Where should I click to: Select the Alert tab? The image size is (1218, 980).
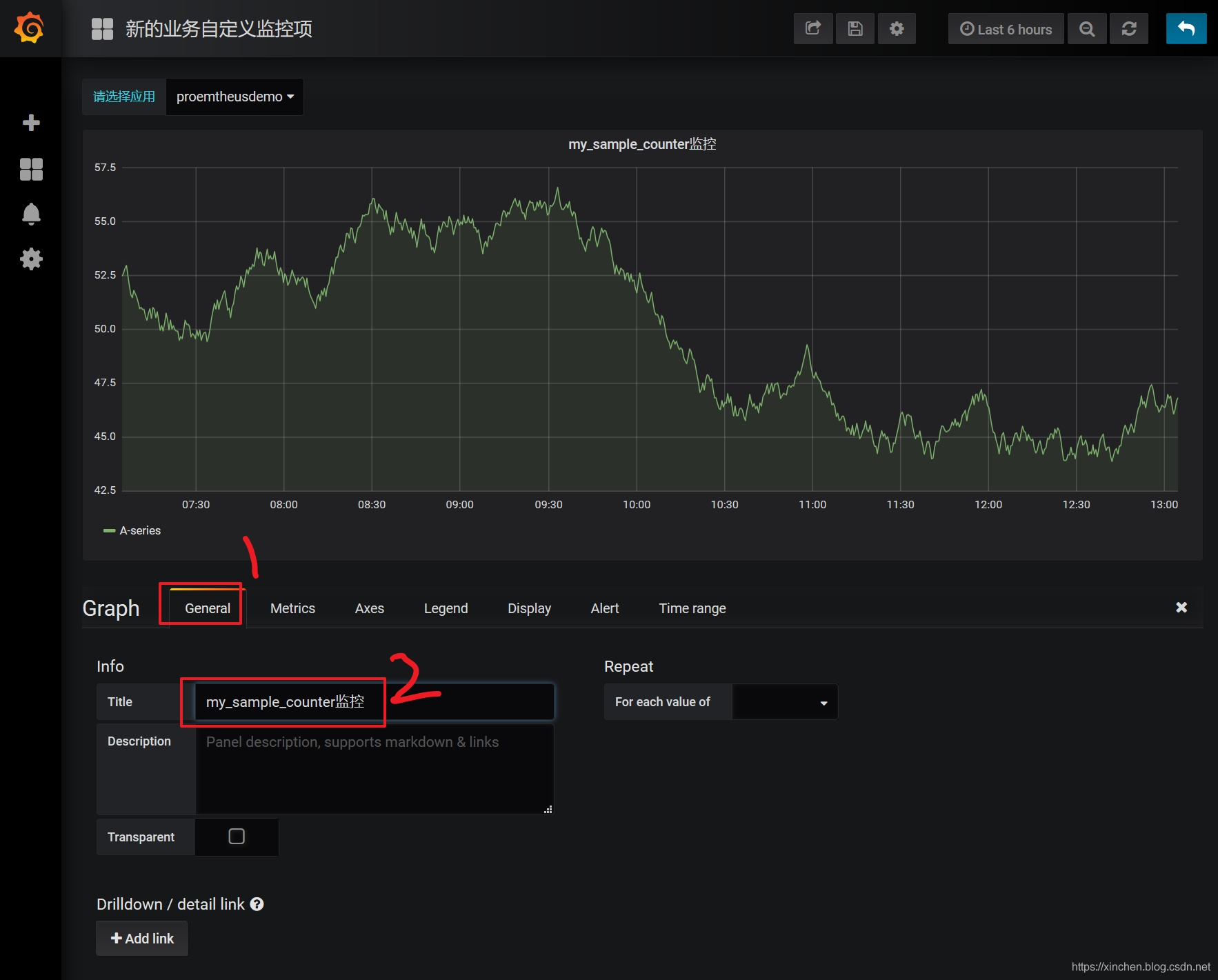(x=605, y=608)
